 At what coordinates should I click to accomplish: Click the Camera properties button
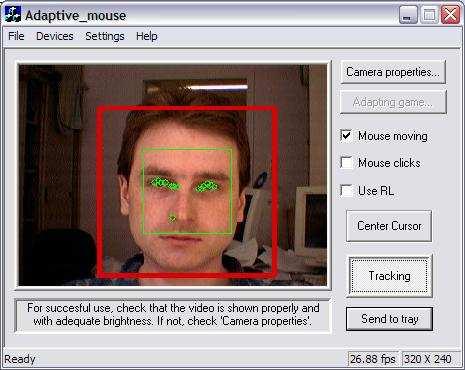(x=393, y=72)
